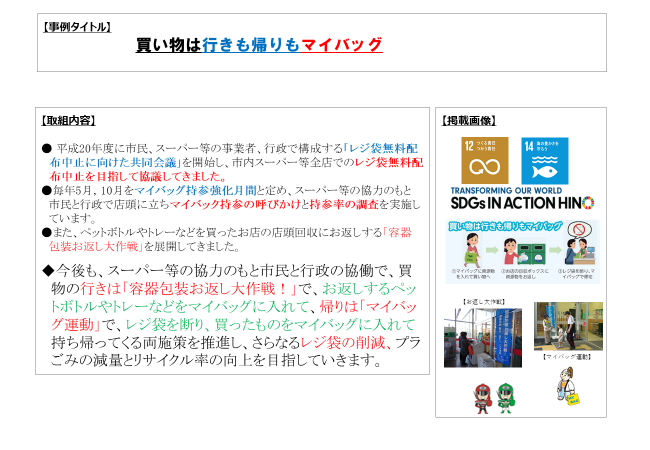Click the SDGs IN ACTION HINO logo text
The image size is (650, 450).
coord(522,203)
